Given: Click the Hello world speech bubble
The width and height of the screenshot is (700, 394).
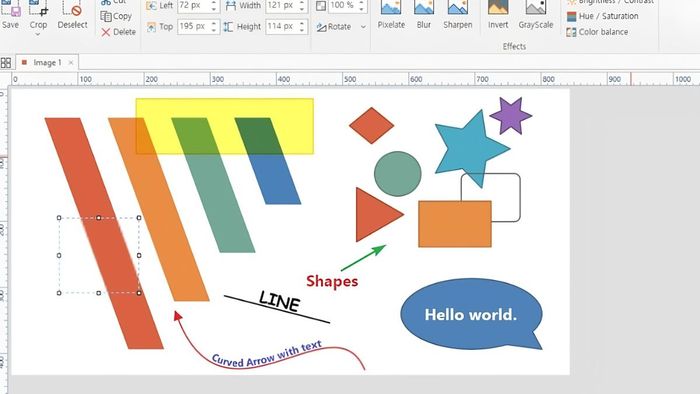Looking at the screenshot, I should point(471,314).
